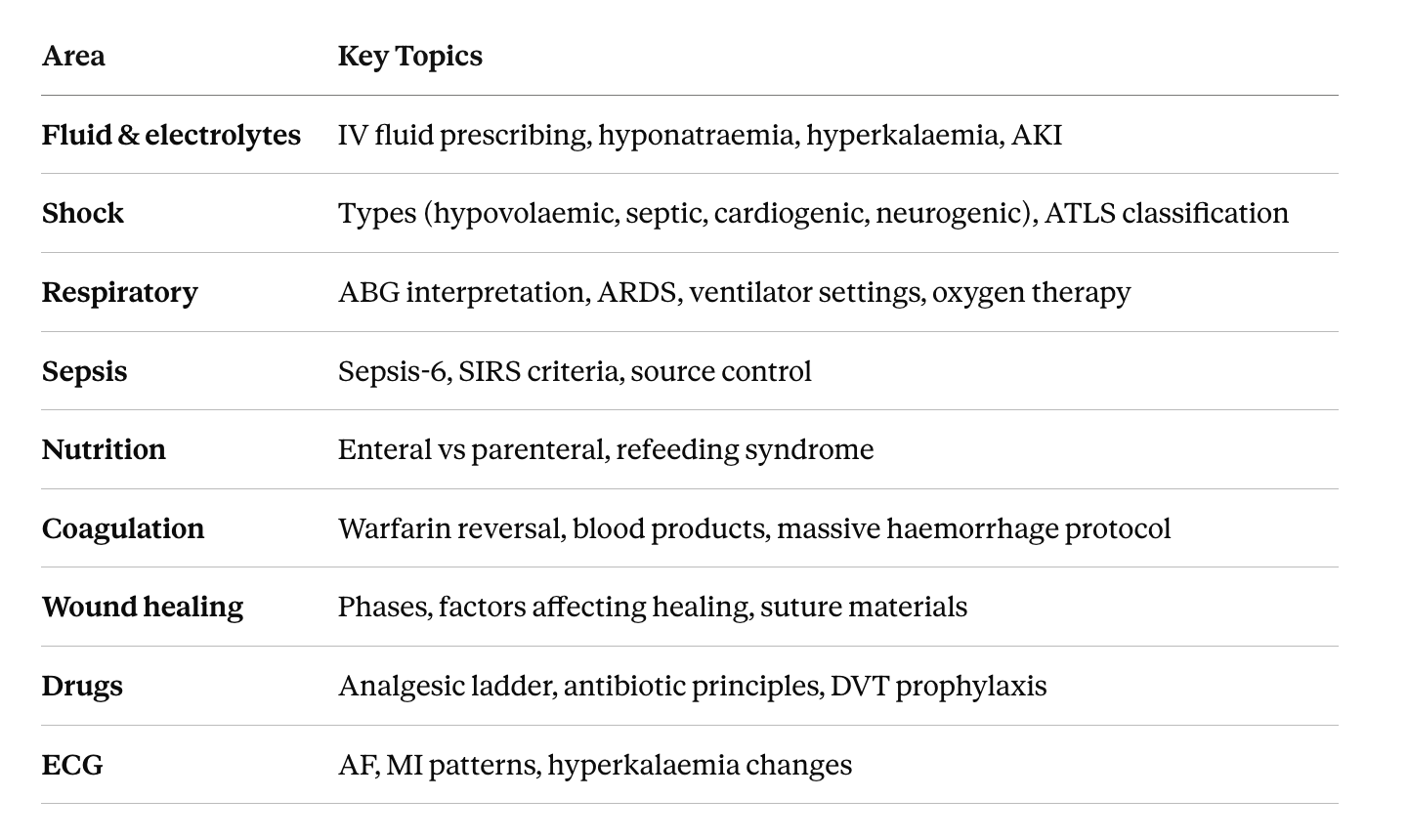Click the Key Topics column header
The image size is (1409, 840).
tap(410, 56)
